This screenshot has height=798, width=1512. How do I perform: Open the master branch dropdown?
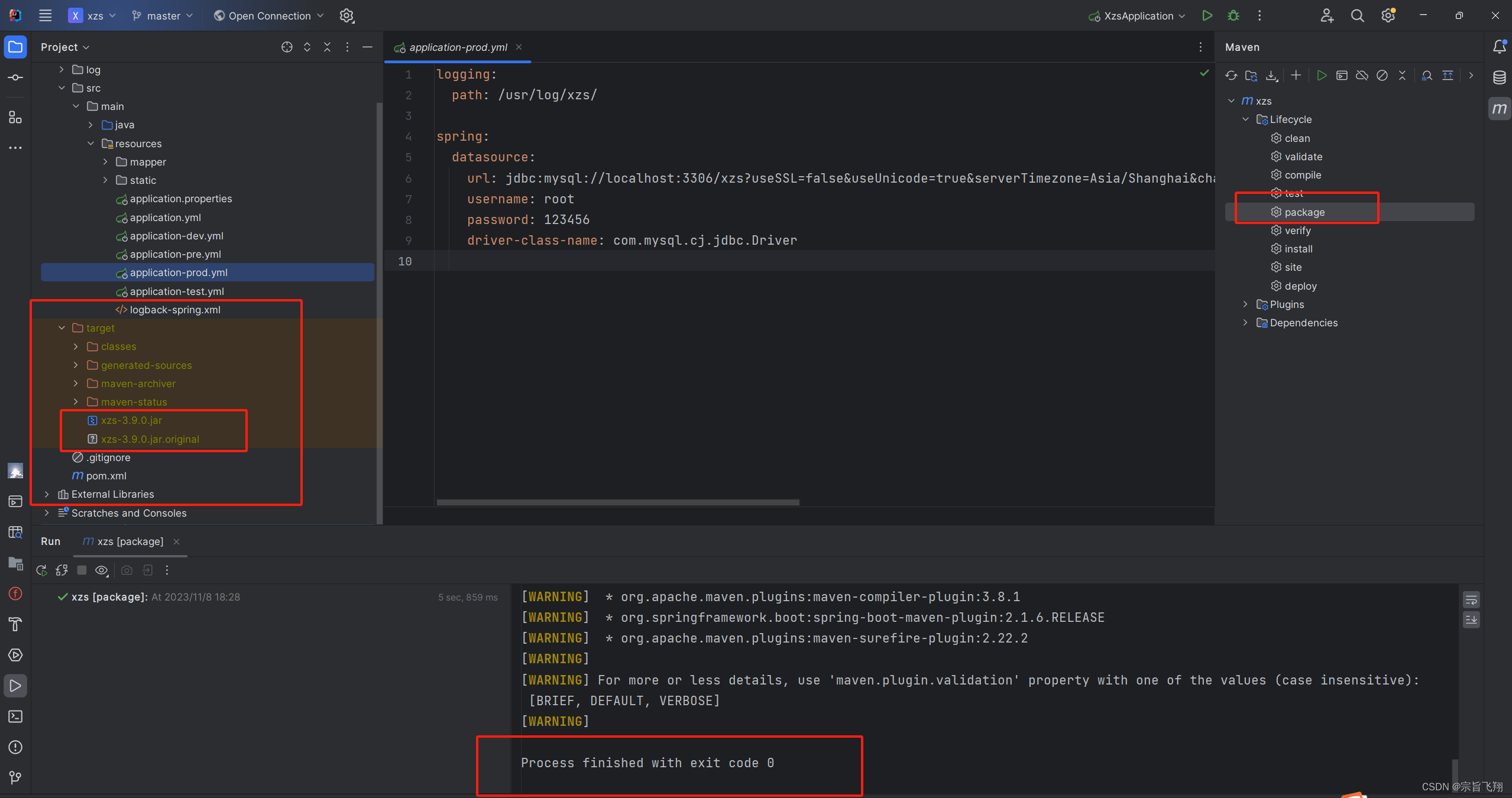pos(163,16)
